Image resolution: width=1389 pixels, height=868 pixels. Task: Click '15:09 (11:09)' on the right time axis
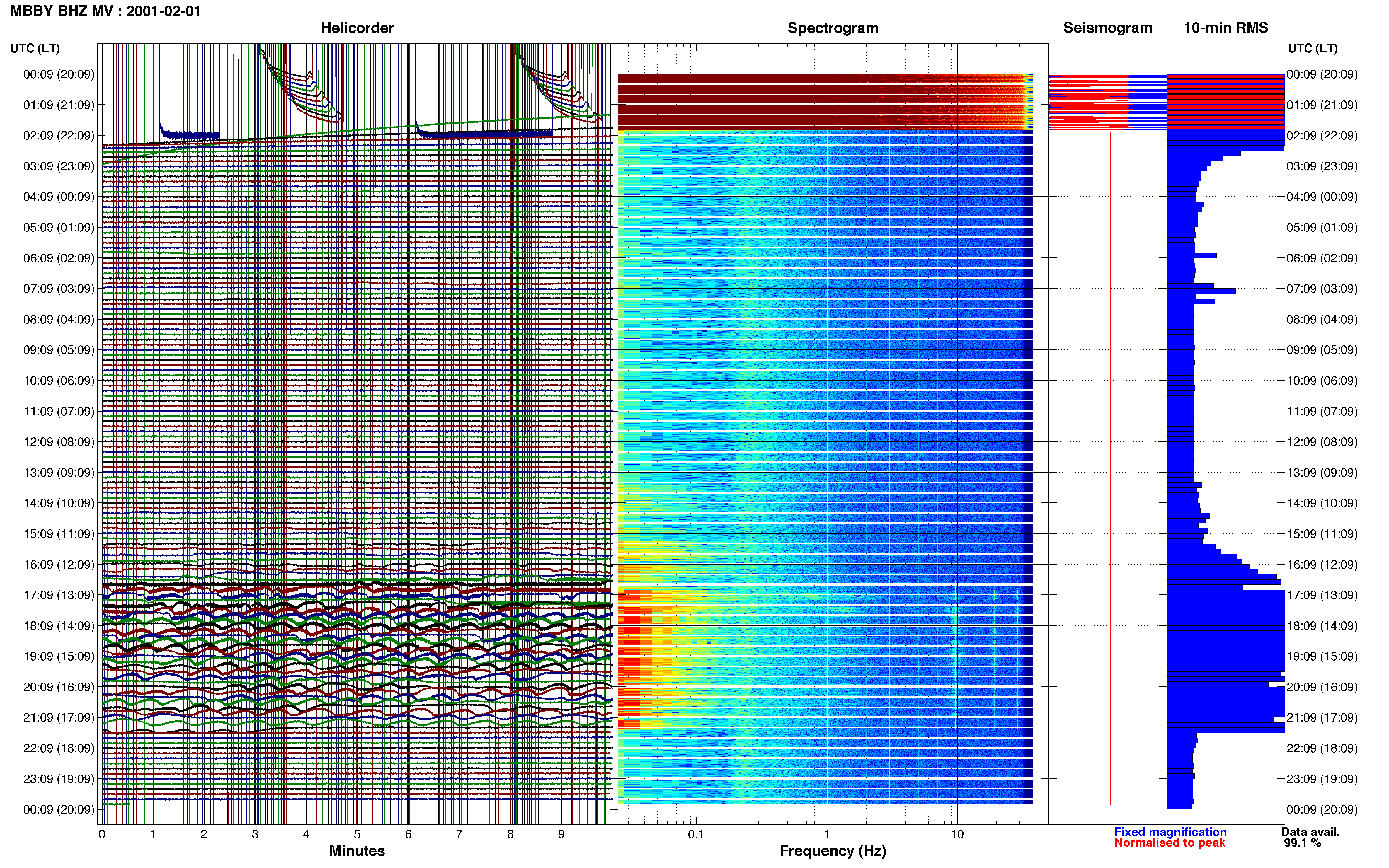(x=1322, y=534)
